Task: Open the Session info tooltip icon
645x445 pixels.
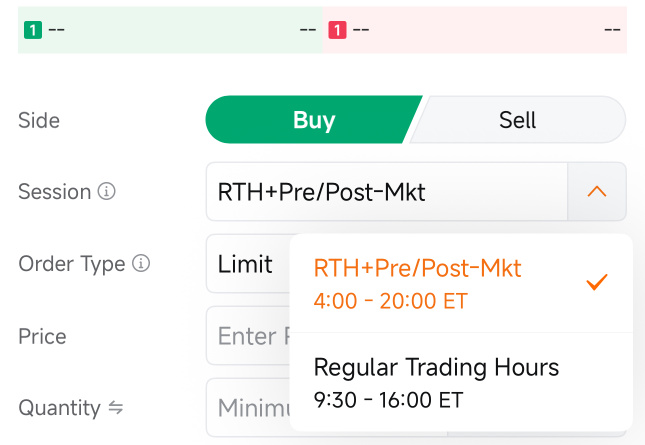Action: pos(107,191)
